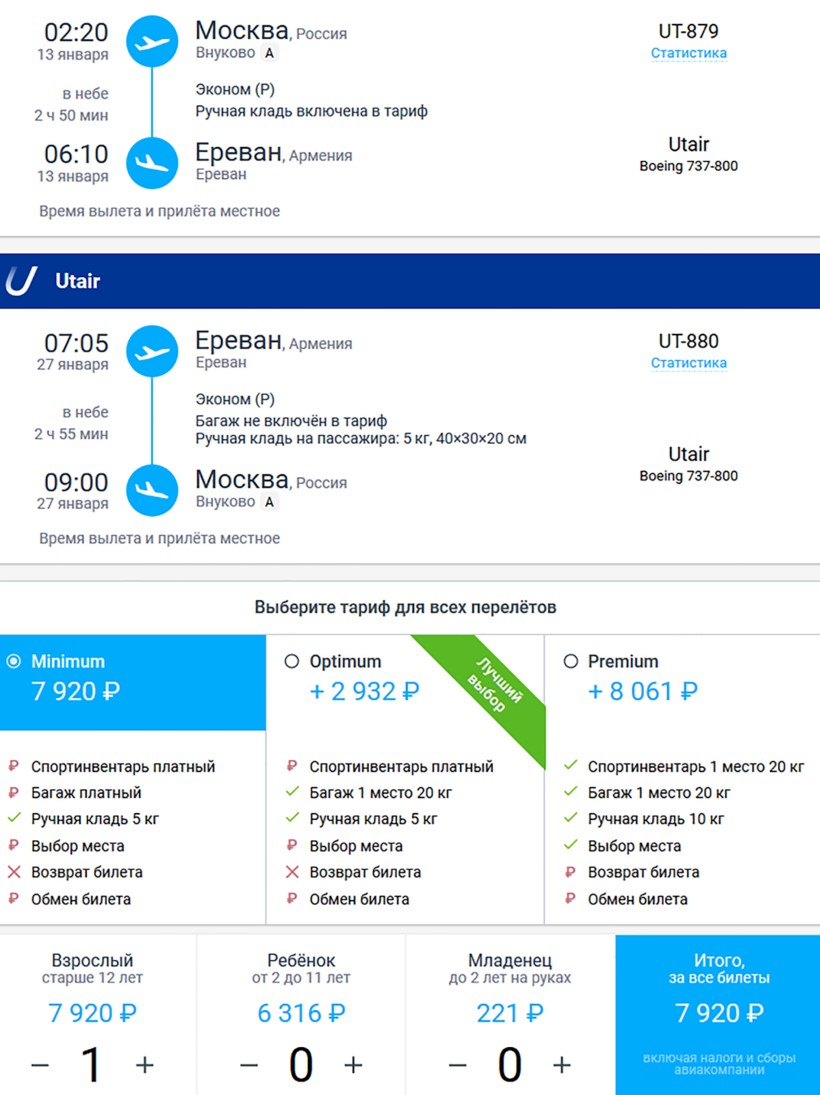Click the Yerevan 07:05 departure plane icon

152,351
